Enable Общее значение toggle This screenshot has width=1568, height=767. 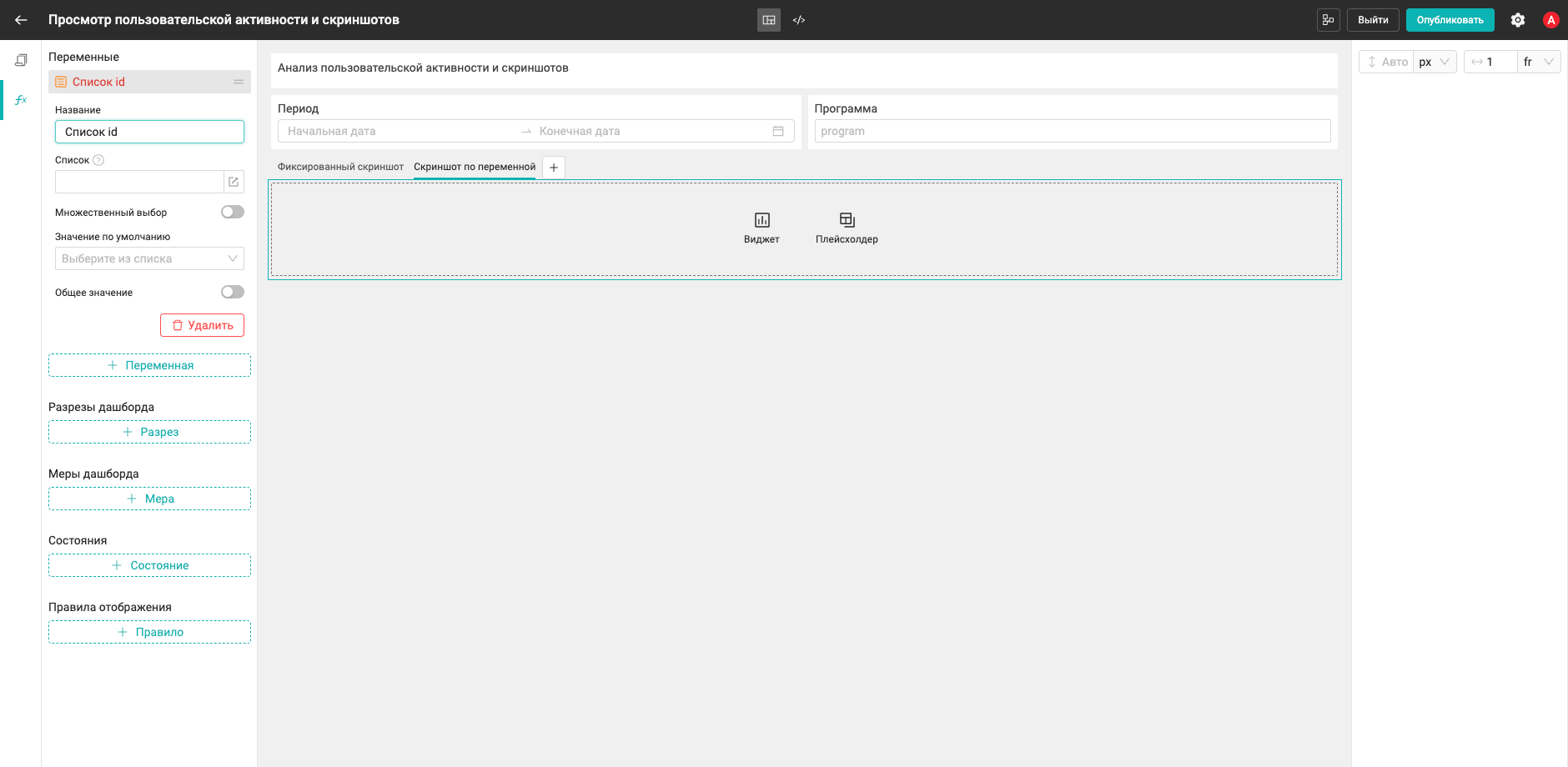tap(233, 292)
